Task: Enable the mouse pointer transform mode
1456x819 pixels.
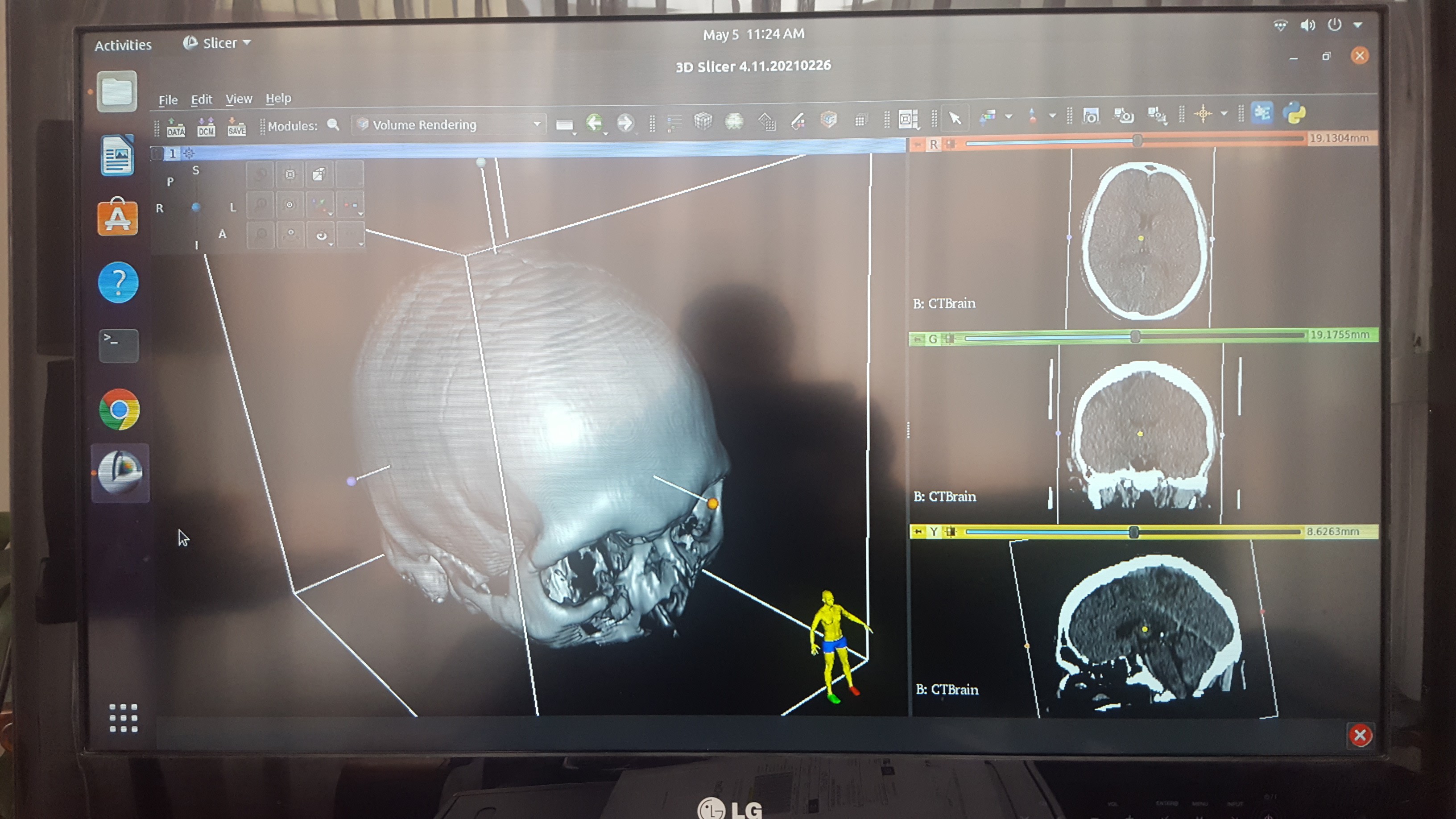Action: point(955,118)
